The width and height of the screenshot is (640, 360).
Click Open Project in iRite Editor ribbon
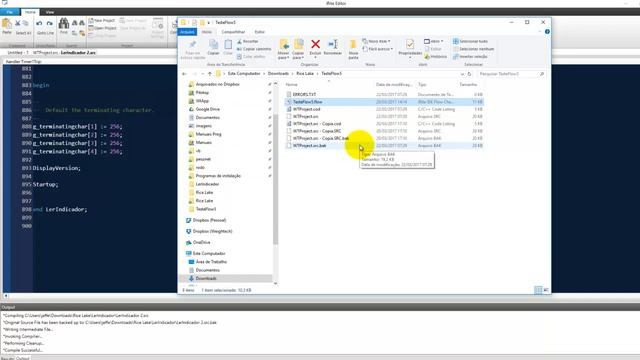102,28
